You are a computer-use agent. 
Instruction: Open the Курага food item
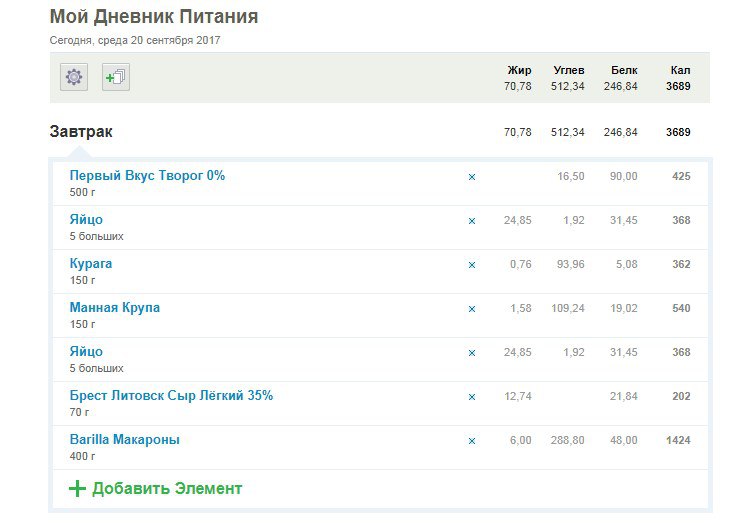tap(91, 263)
